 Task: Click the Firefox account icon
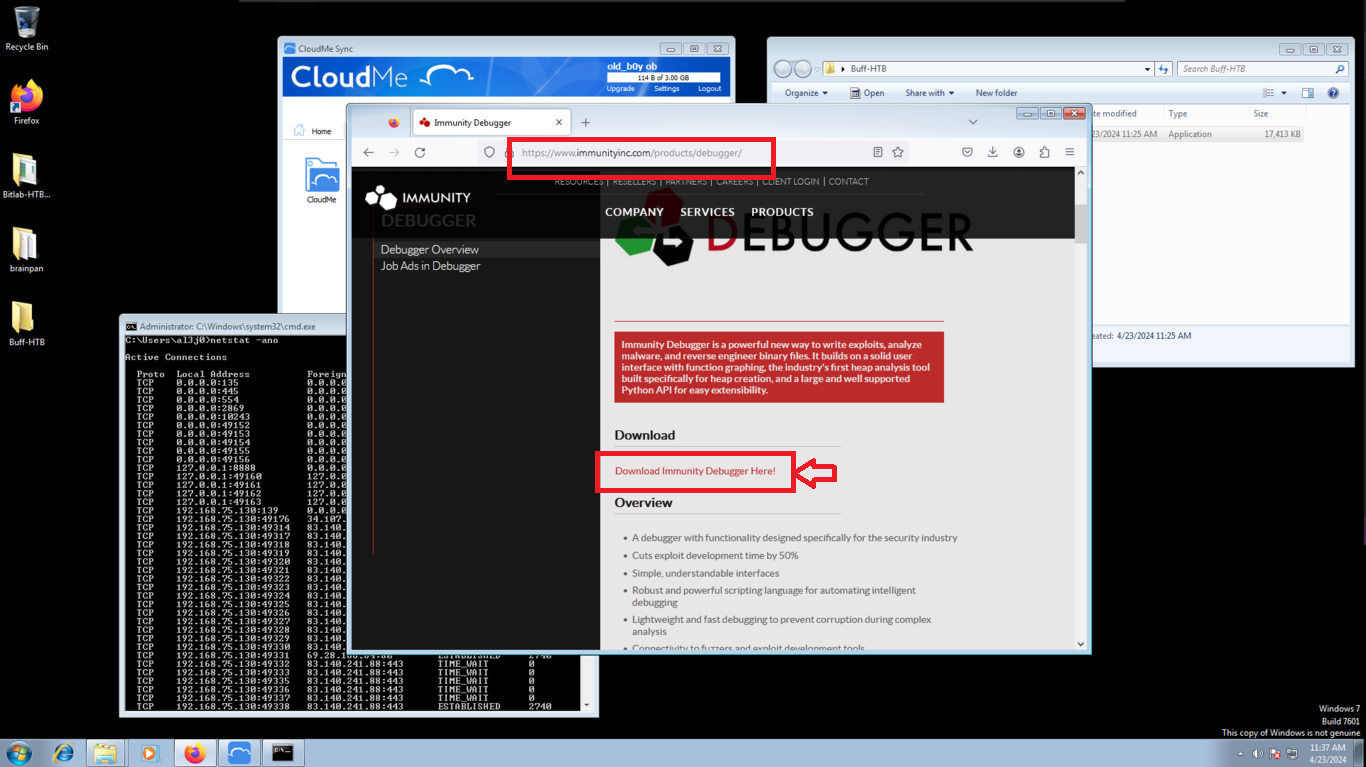pos(1019,152)
